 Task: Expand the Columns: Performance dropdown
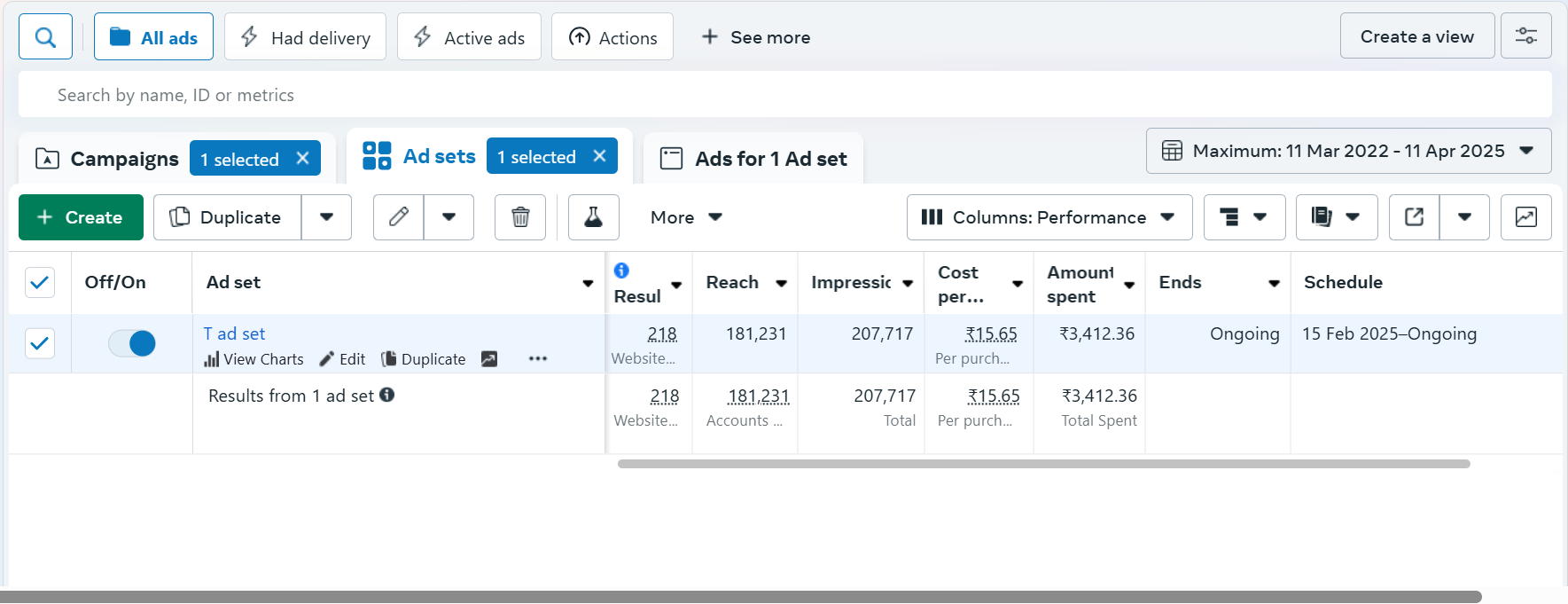point(1049,217)
